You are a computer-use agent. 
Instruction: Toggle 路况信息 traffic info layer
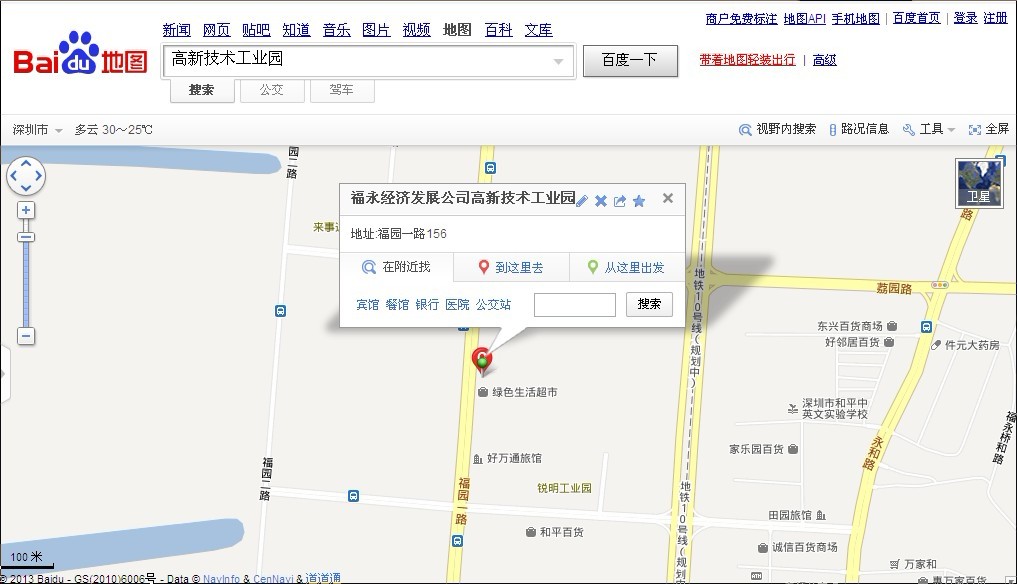click(858, 129)
